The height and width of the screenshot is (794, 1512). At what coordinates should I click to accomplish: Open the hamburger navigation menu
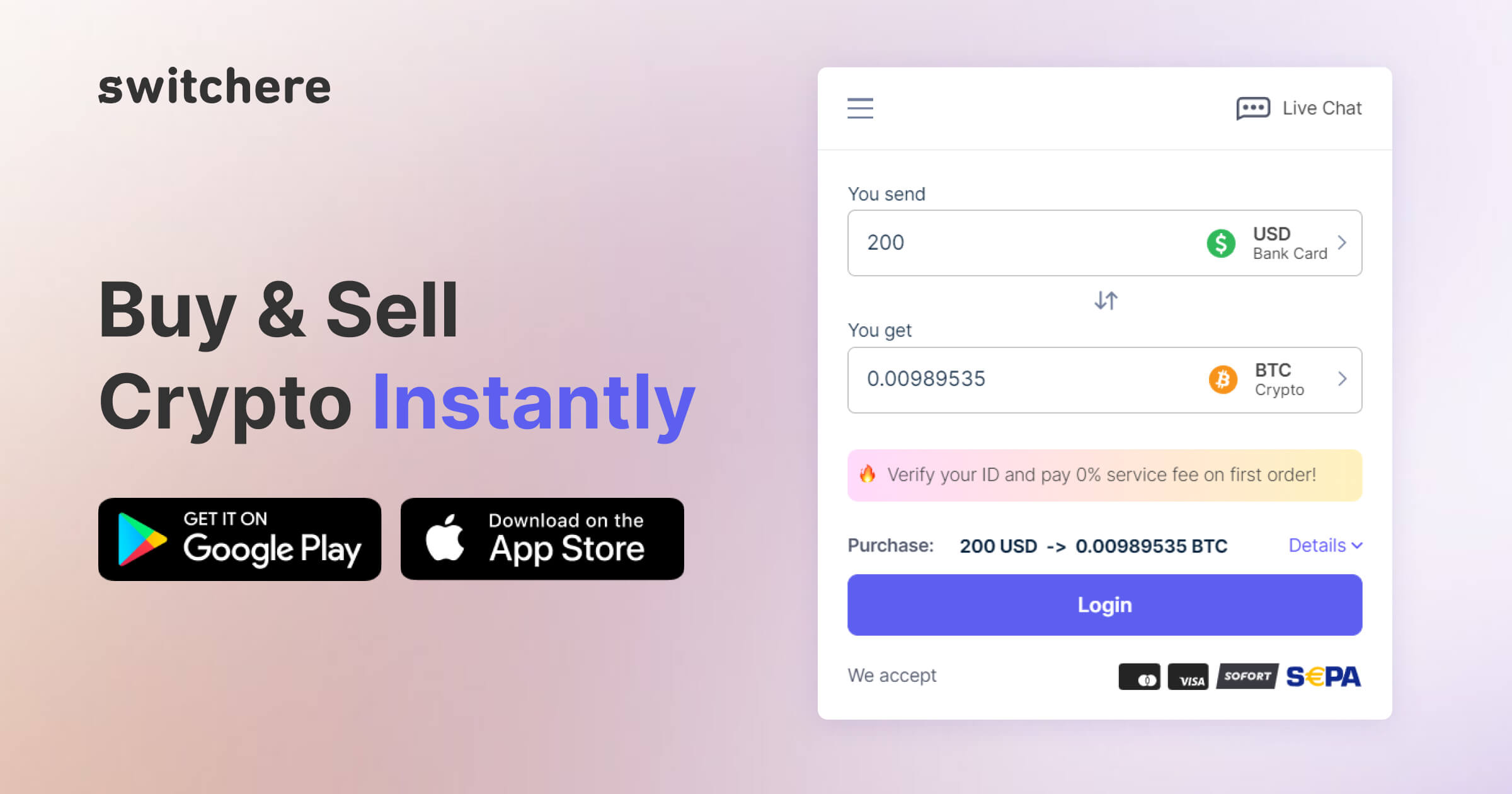860,107
